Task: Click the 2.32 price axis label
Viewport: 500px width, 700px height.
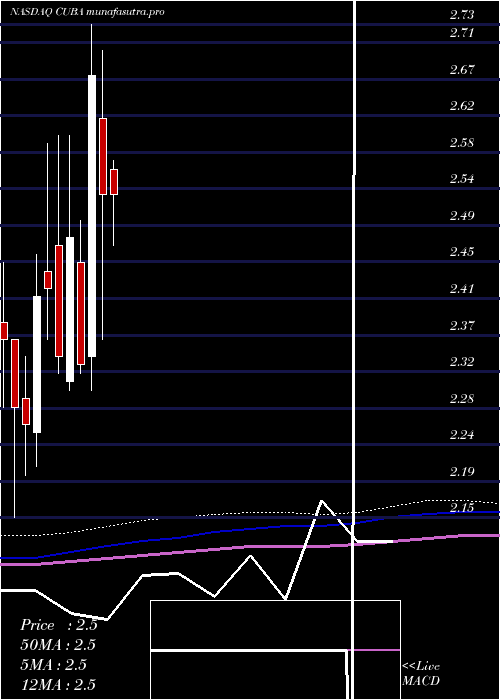Action: (462, 361)
